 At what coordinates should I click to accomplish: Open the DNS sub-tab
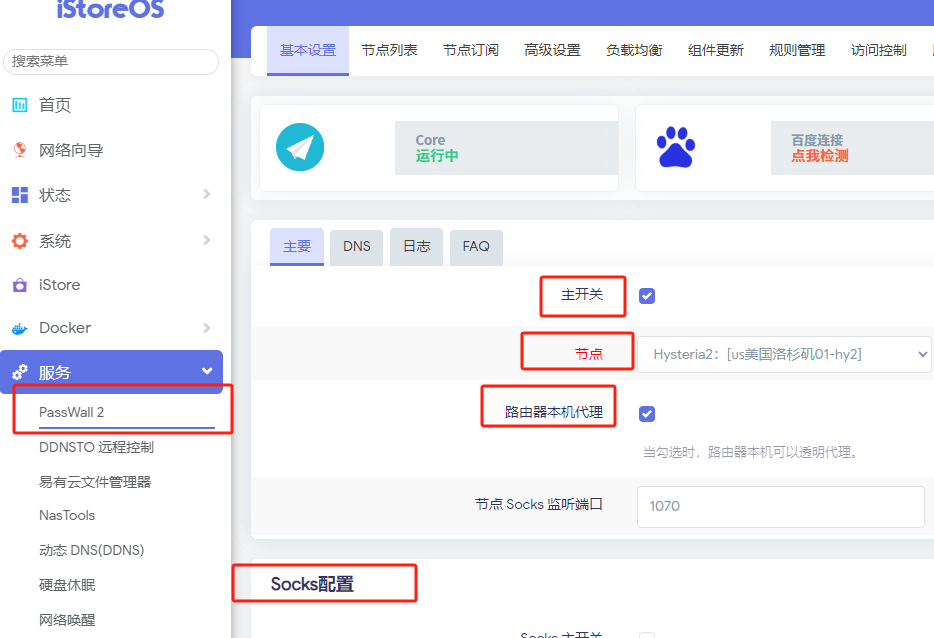point(356,246)
